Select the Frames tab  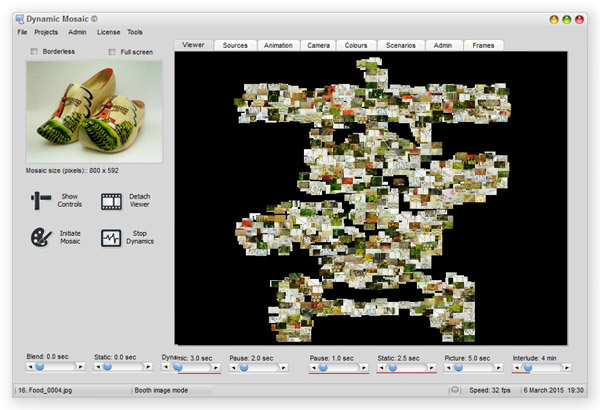click(483, 45)
